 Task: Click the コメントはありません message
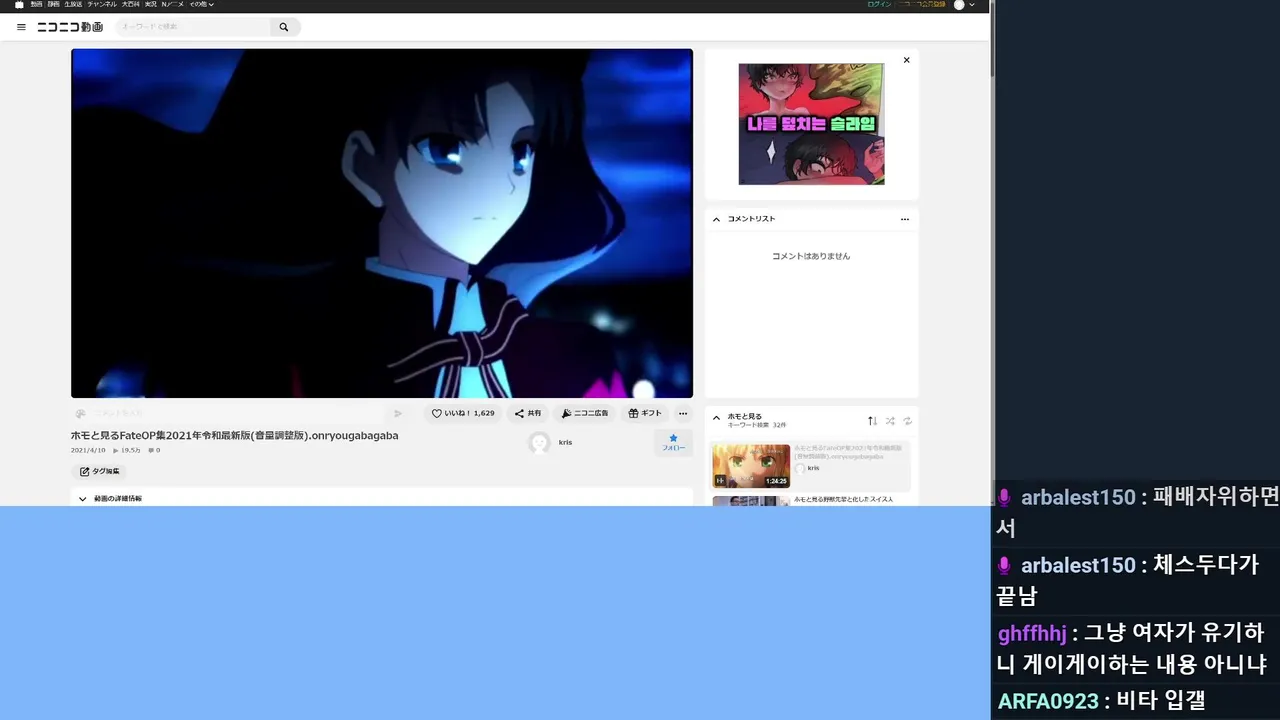point(811,256)
